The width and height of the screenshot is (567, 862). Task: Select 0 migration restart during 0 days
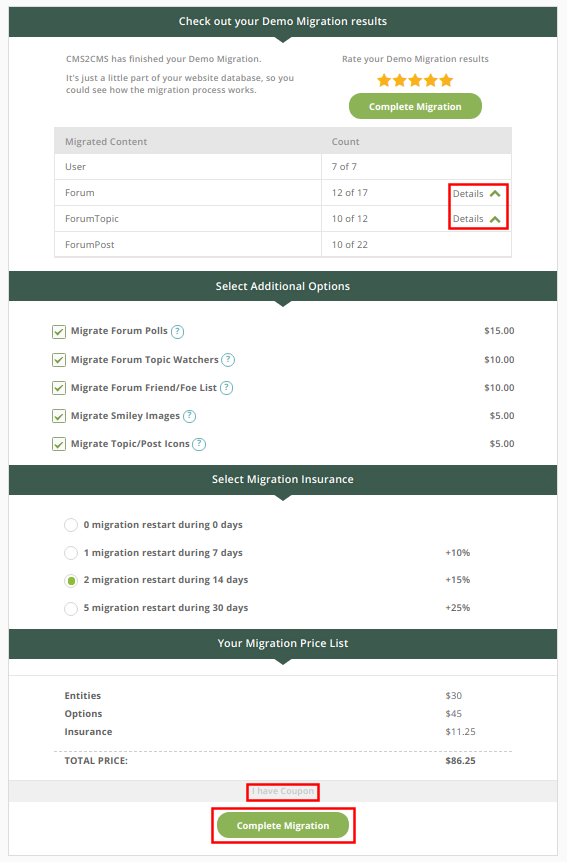click(71, 525)
